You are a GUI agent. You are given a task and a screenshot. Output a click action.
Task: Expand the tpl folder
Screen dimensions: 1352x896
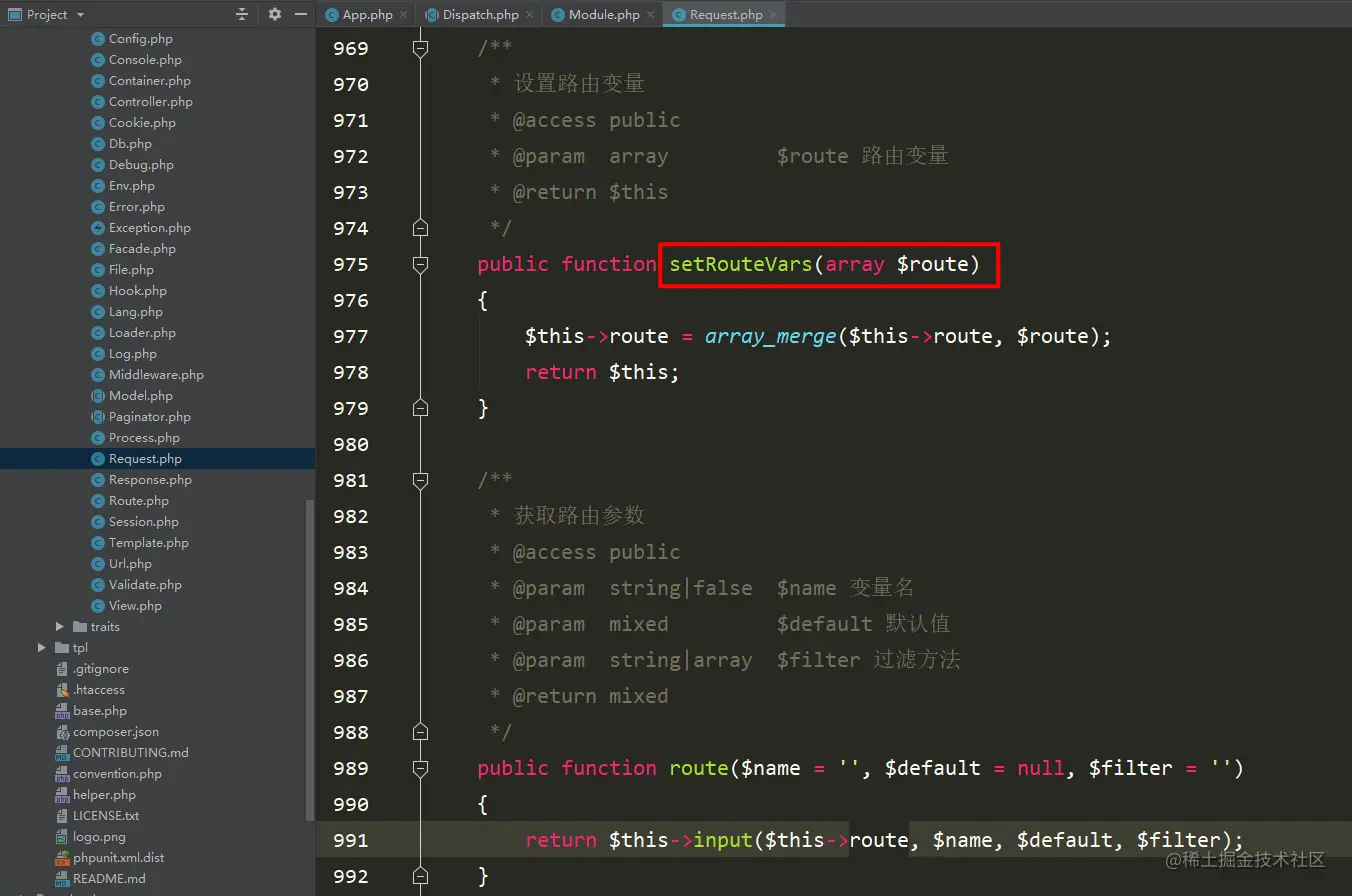click(x=42, y=648)
